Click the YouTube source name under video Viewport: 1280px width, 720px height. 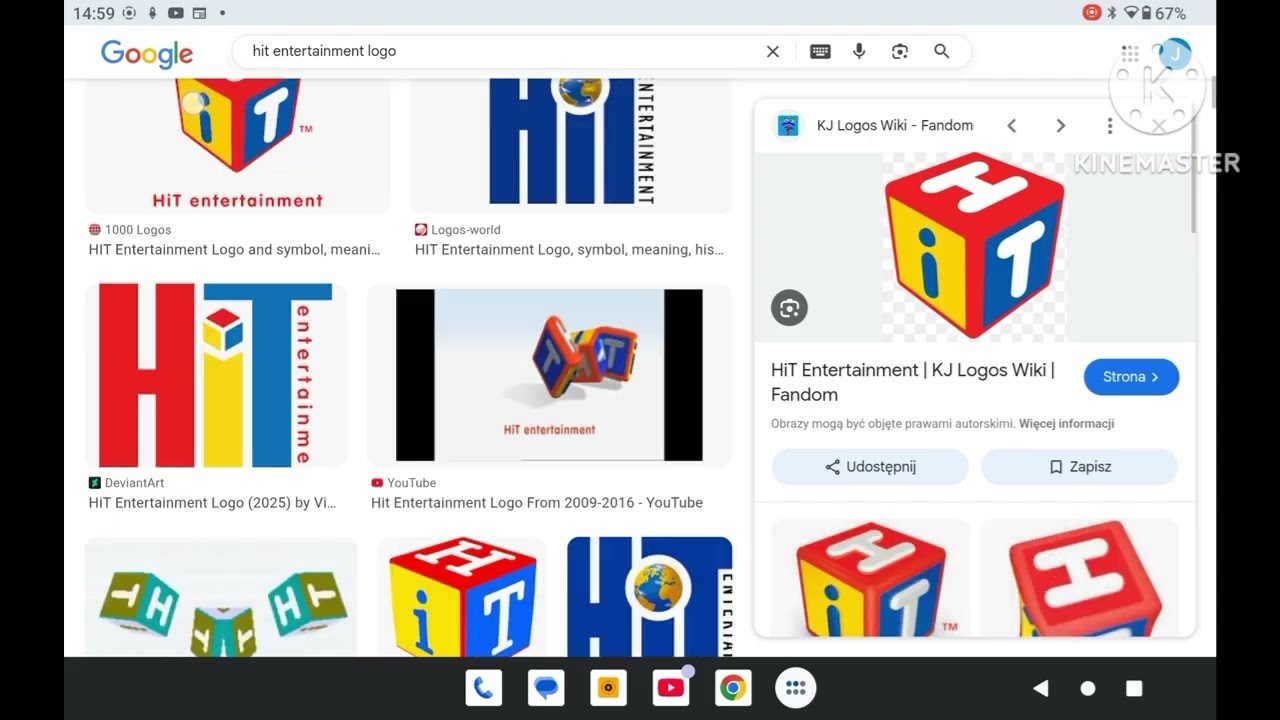(412, 483)
